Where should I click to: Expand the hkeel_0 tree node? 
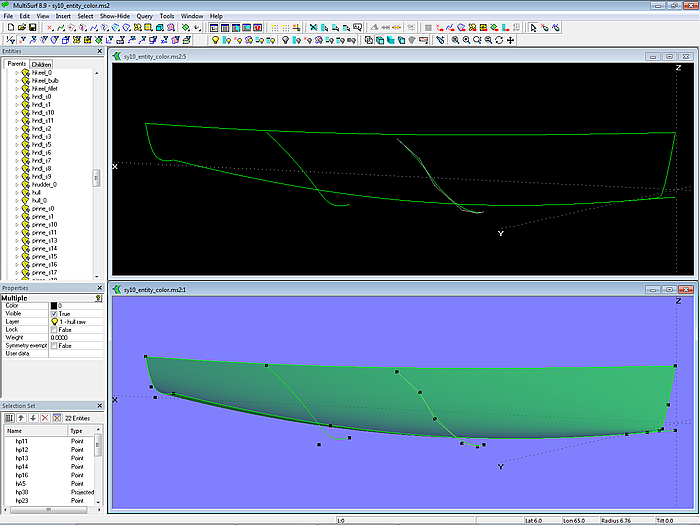click(16, 73)
